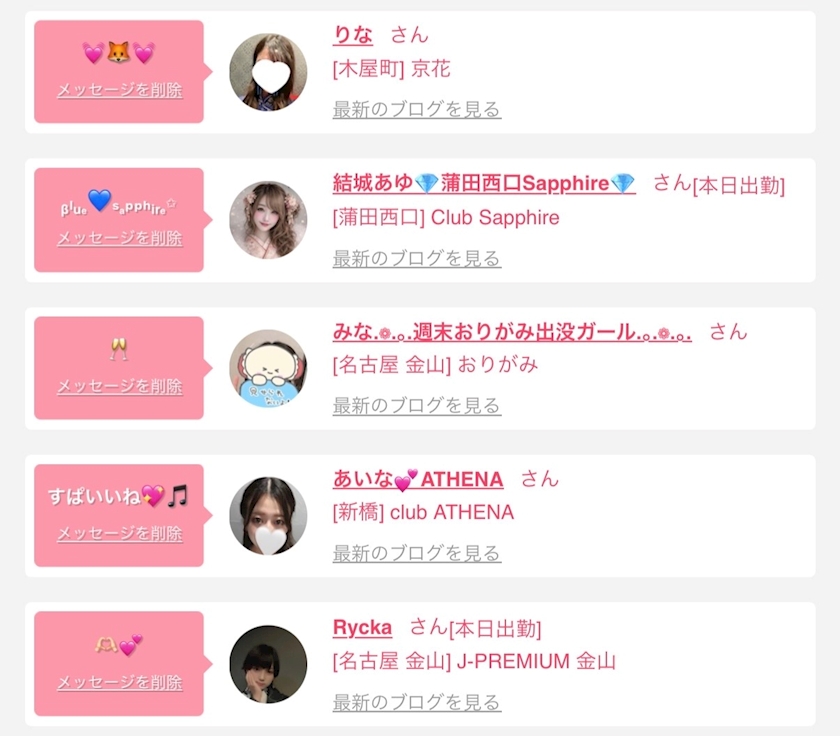Delete the champagne glasses emoji message
This screenshot has height=736, width=840.
tap(120, 386)
